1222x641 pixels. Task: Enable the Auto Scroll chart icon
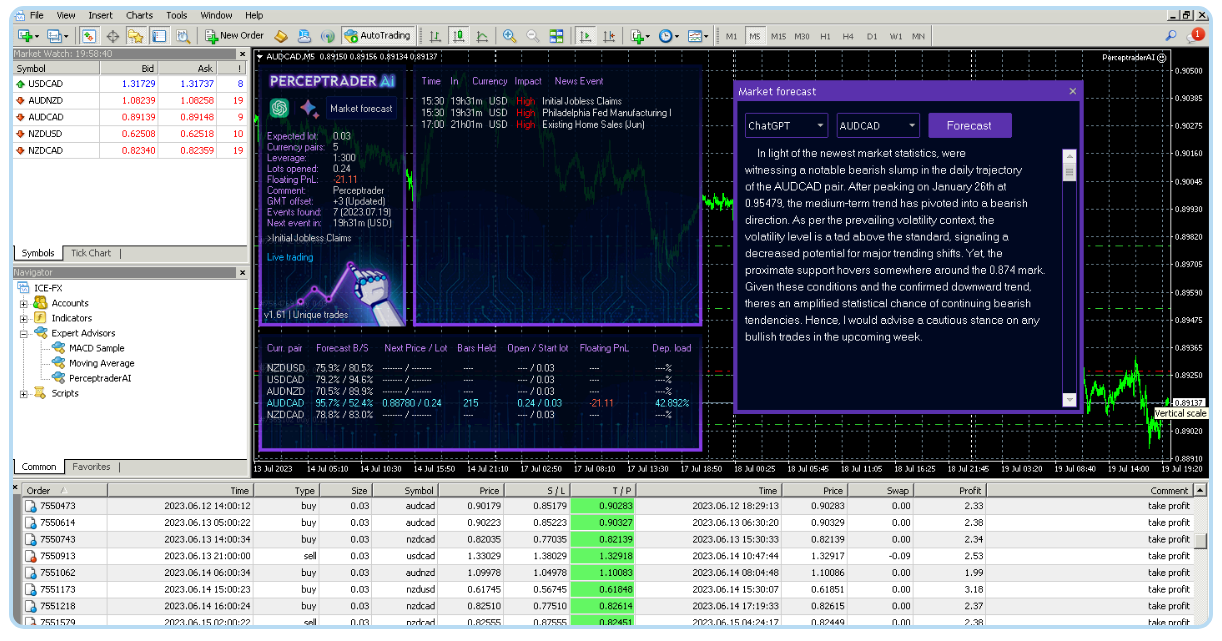[585, 36]
